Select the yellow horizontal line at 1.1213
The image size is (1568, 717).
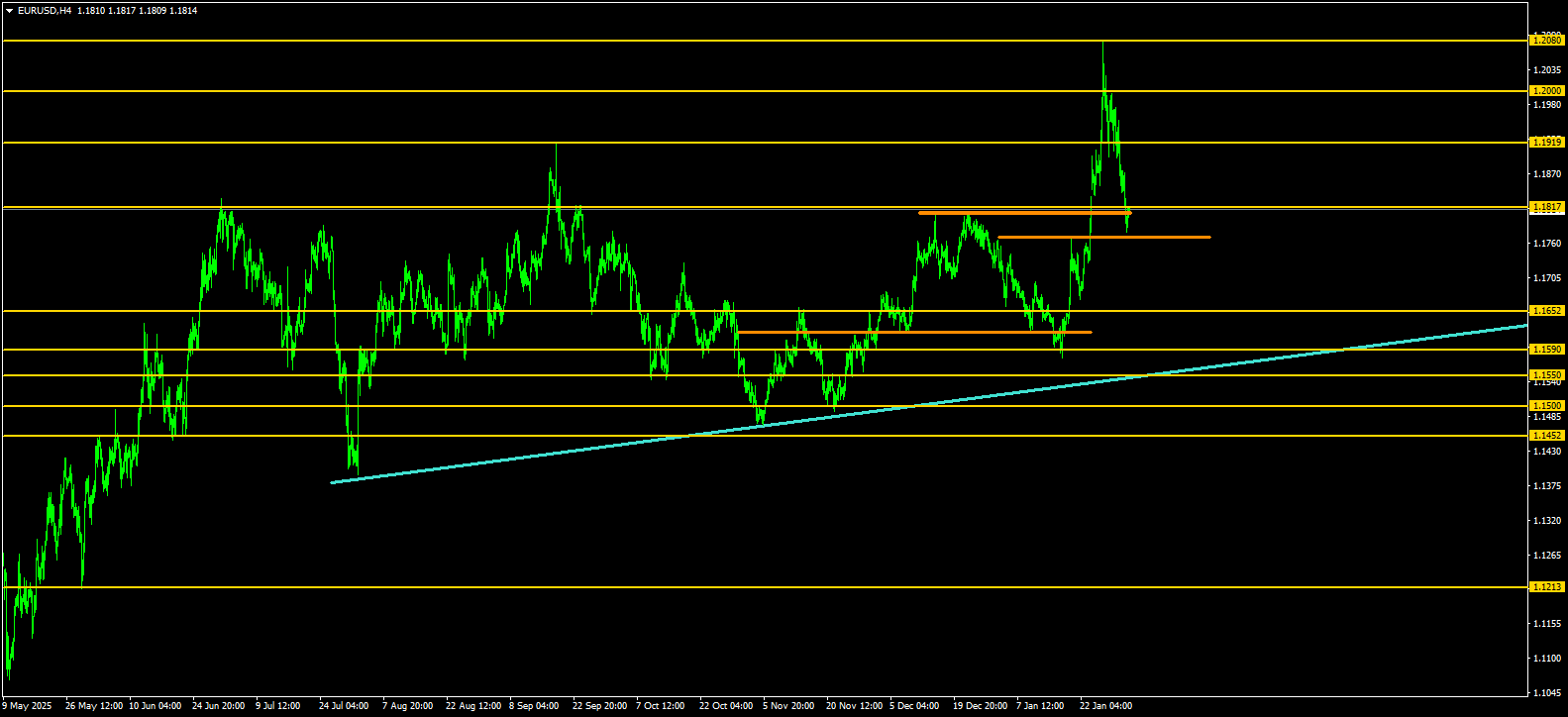(x=763, y=587)
